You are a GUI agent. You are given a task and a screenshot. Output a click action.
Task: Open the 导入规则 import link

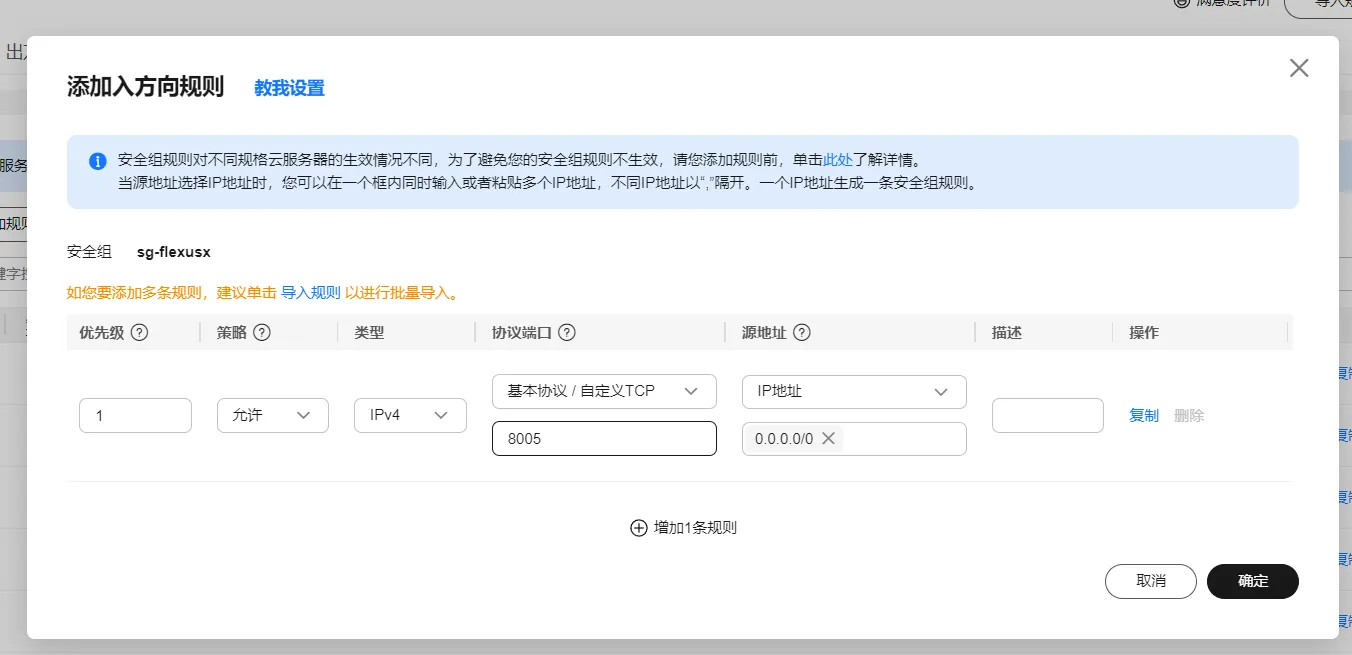(311, 293)
